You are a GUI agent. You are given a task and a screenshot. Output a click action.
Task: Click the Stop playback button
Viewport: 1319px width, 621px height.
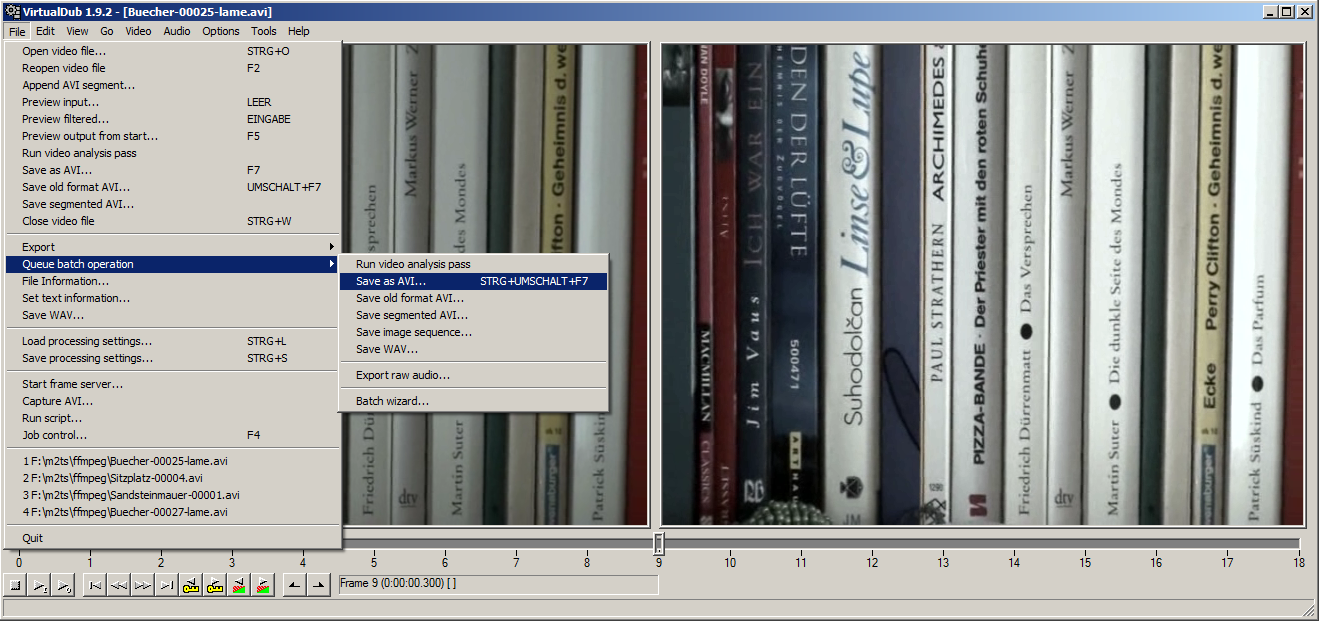click(x=16, y=585)
